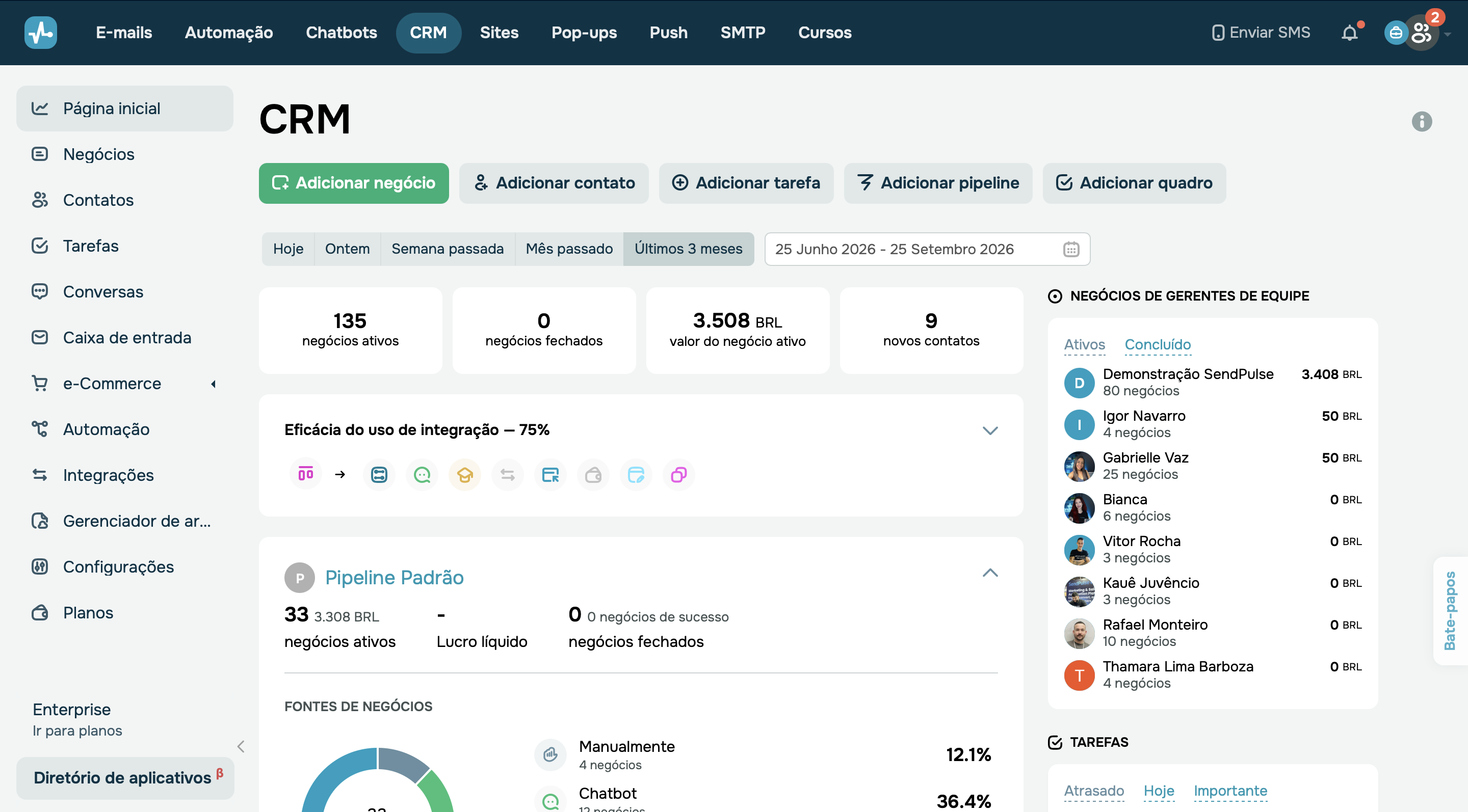Open the Chatbots top menu
Viewport: 1468px width, 812px height.
[x=342, y=33]
